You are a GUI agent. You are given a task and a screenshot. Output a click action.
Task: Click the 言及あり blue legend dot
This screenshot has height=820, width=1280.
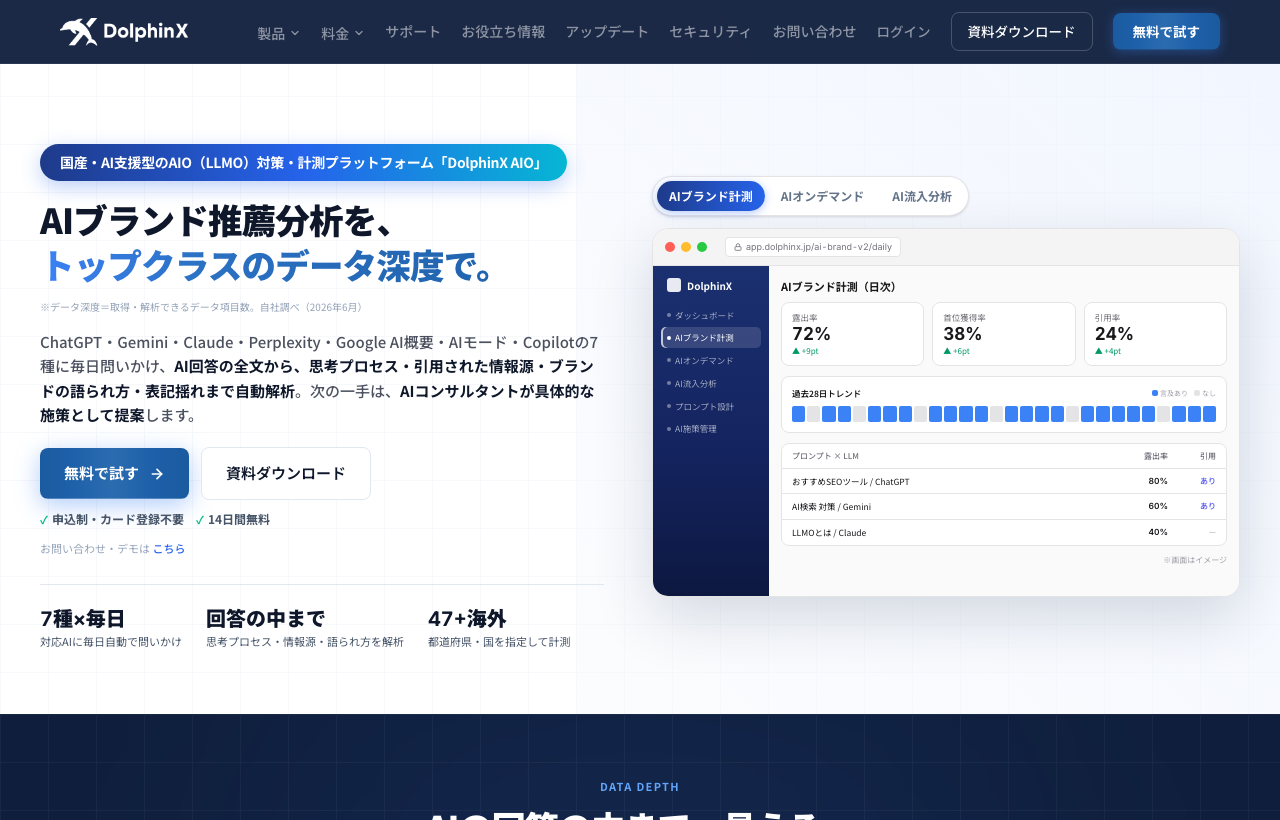pyautogui.click(x=1155, y=393)
